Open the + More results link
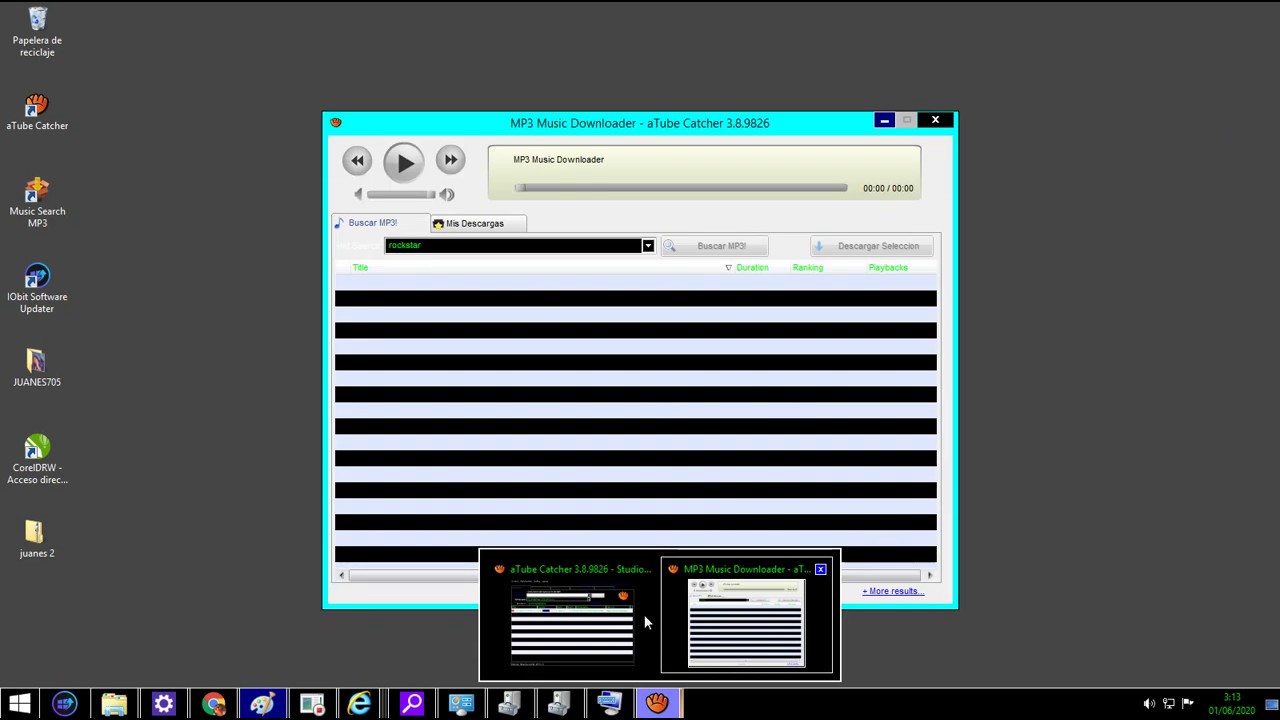The image size is (1280, 720). [x=893, y=591]
